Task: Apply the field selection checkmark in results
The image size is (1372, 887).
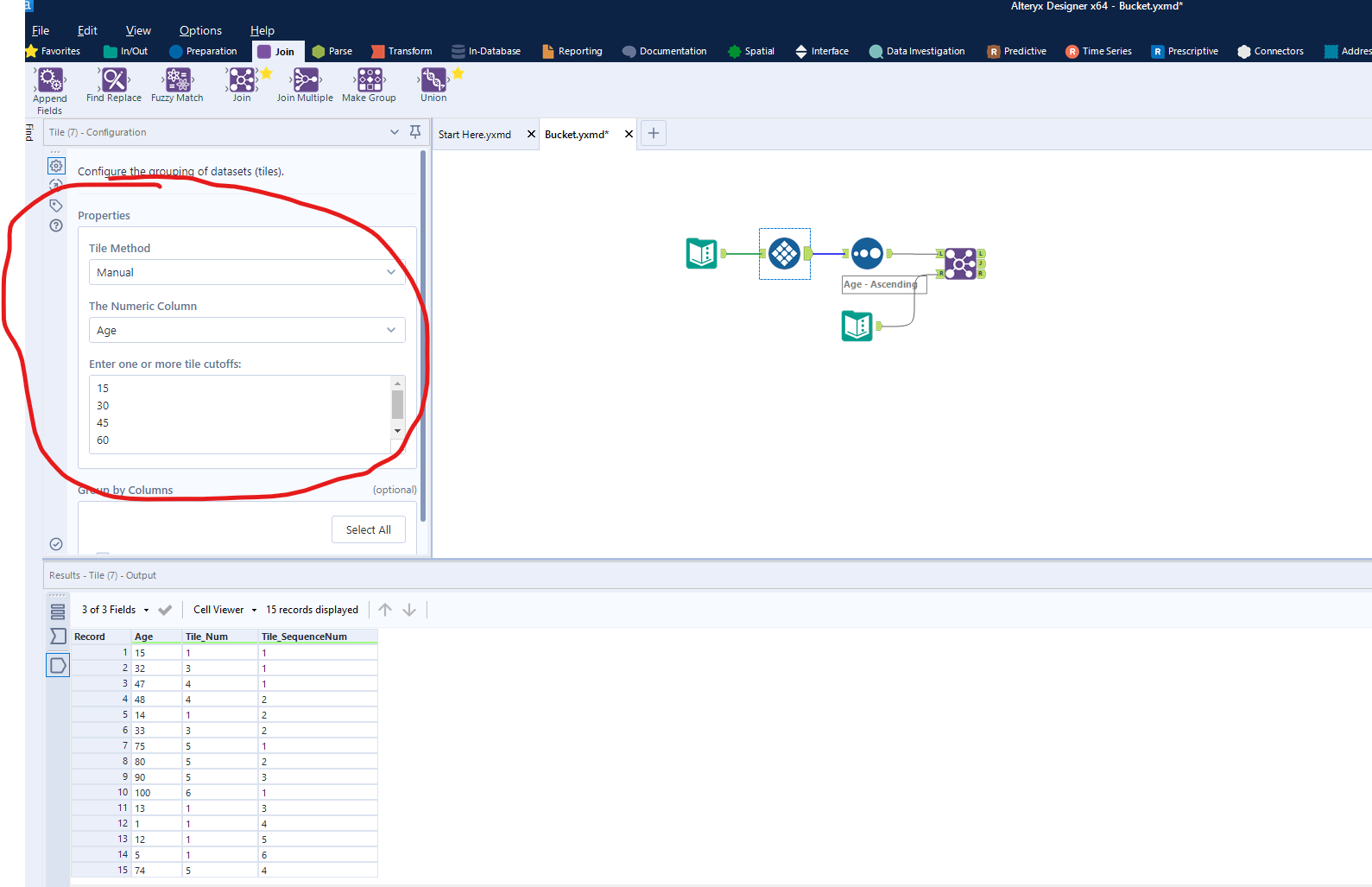Action: pos(165,610)
